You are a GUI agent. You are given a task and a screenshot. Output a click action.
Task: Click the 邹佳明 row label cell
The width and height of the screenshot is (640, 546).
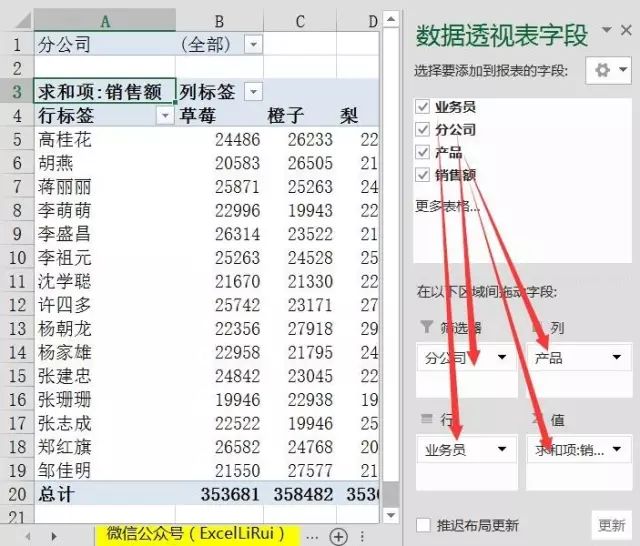105,471
